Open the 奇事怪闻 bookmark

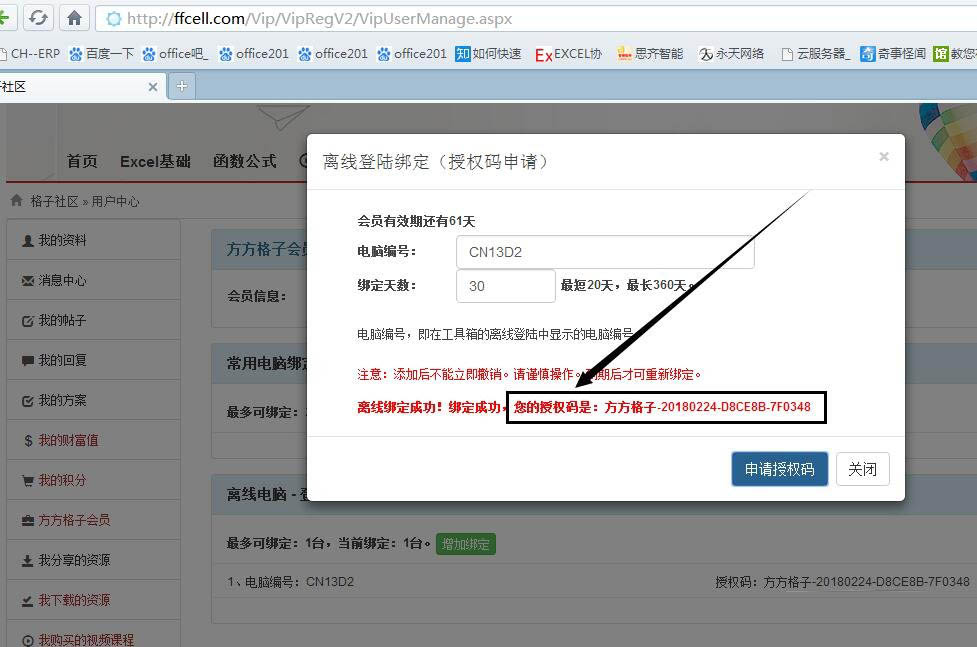[x=893, y=54]
